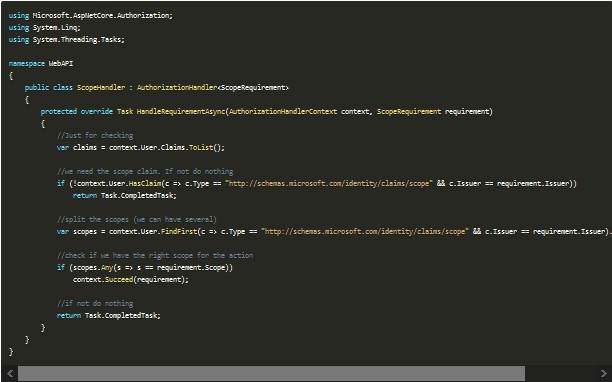
Task: Click the using System.Linq line
Action: (44, 28)
